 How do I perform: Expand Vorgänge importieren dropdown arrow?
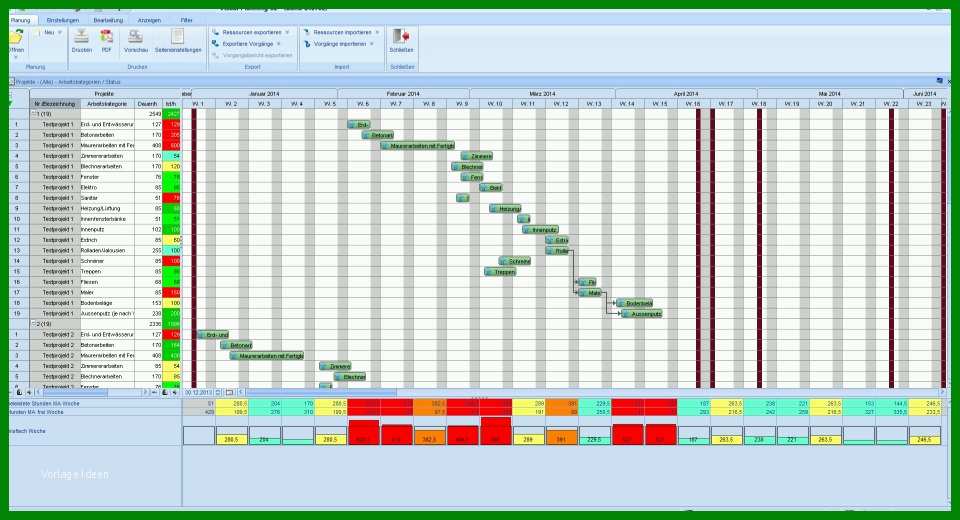372,43
